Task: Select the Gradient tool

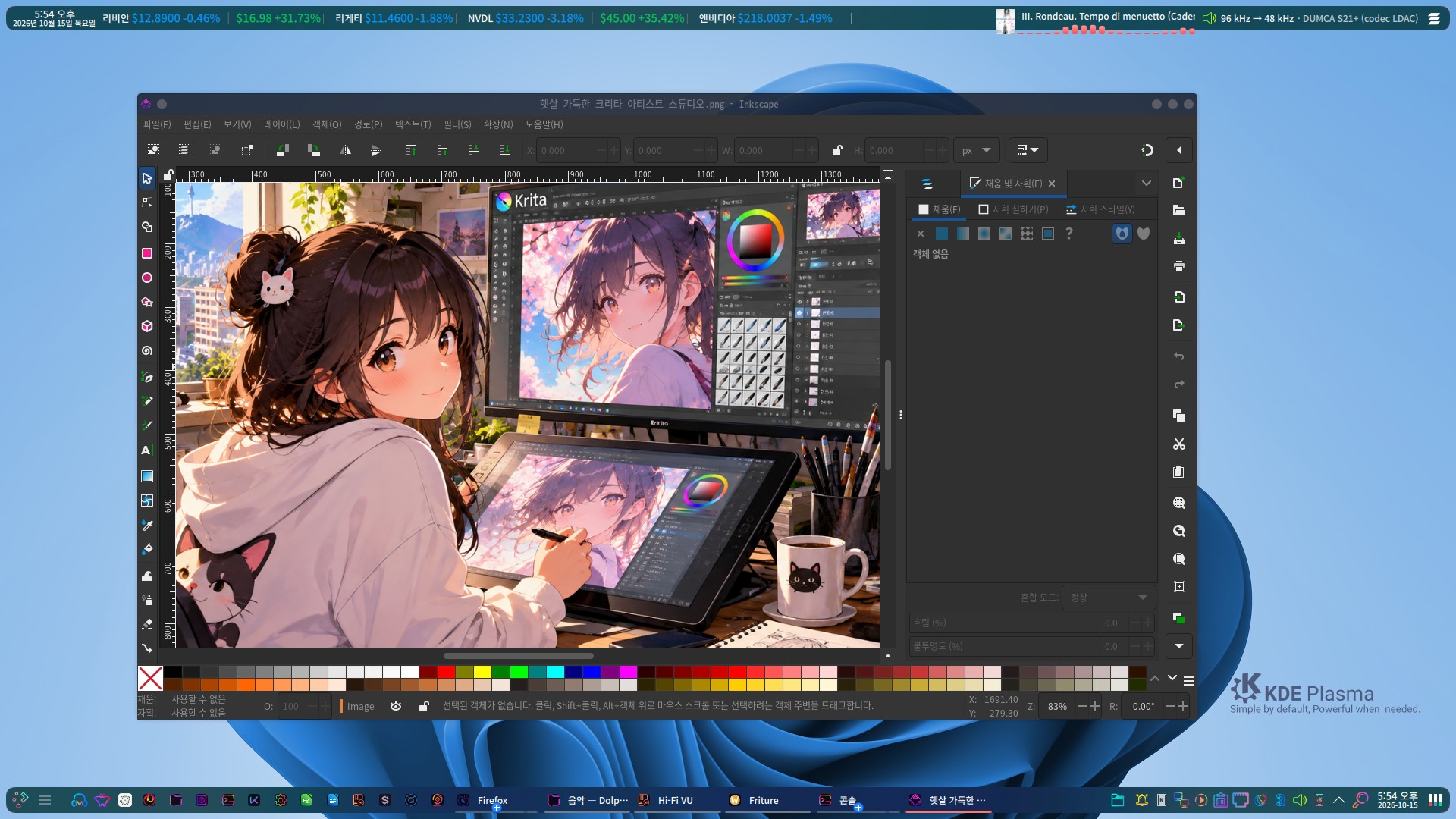Action: pos(147,476)
